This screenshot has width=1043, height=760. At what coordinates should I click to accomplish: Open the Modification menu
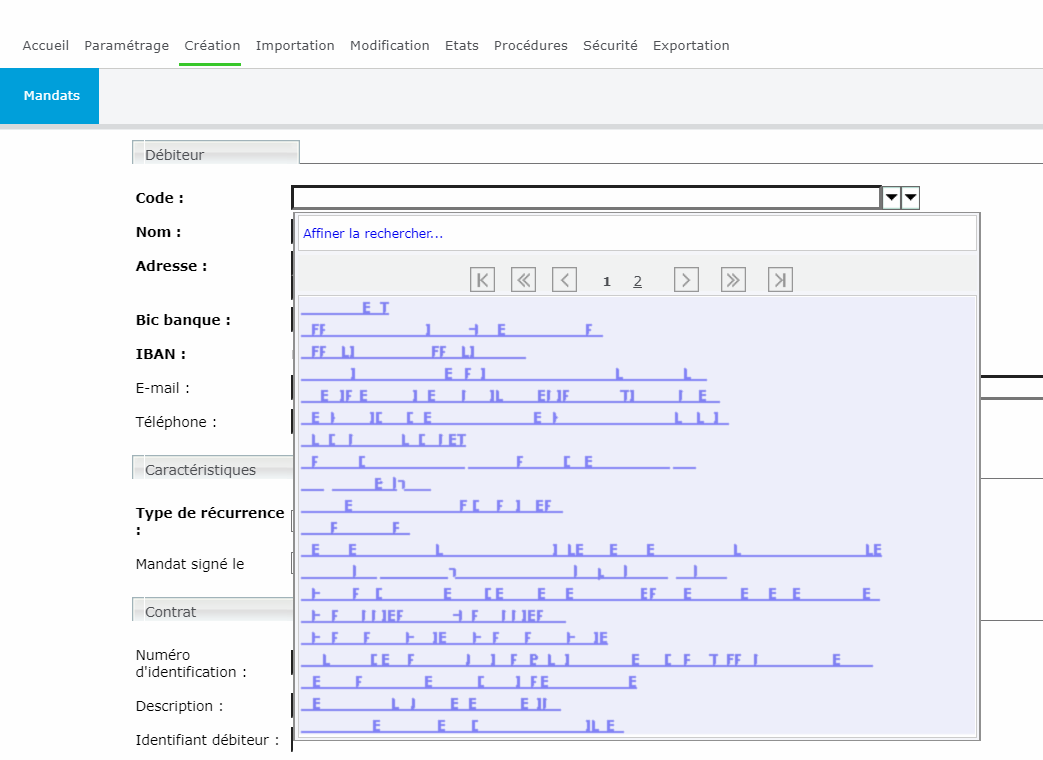tap(389, 46)
